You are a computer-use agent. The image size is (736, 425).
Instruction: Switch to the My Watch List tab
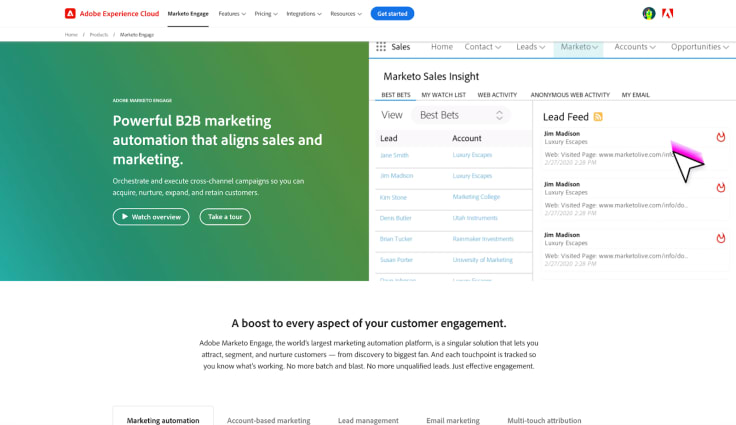tap(444, 95)
